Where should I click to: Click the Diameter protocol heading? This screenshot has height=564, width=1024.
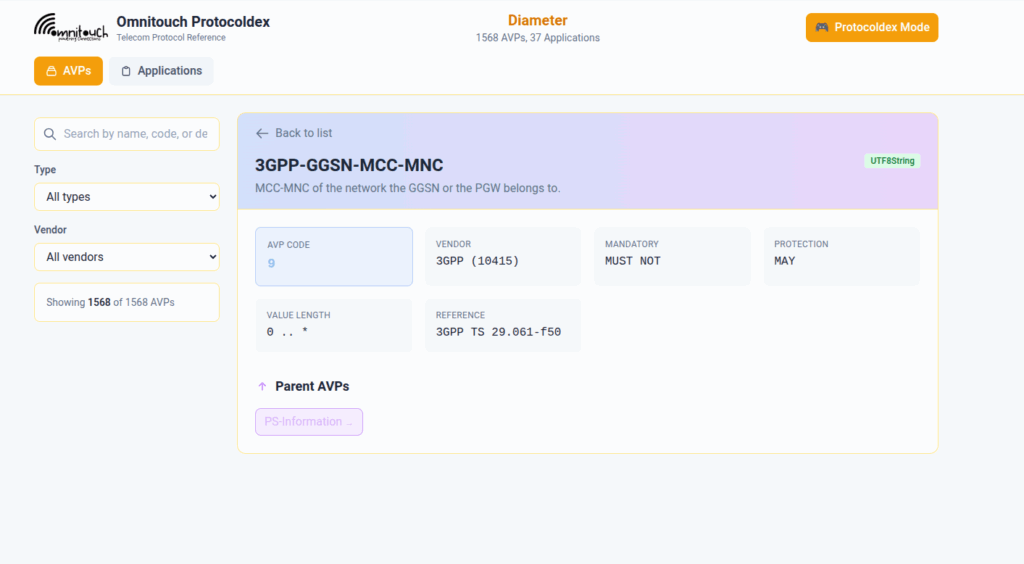537,21
